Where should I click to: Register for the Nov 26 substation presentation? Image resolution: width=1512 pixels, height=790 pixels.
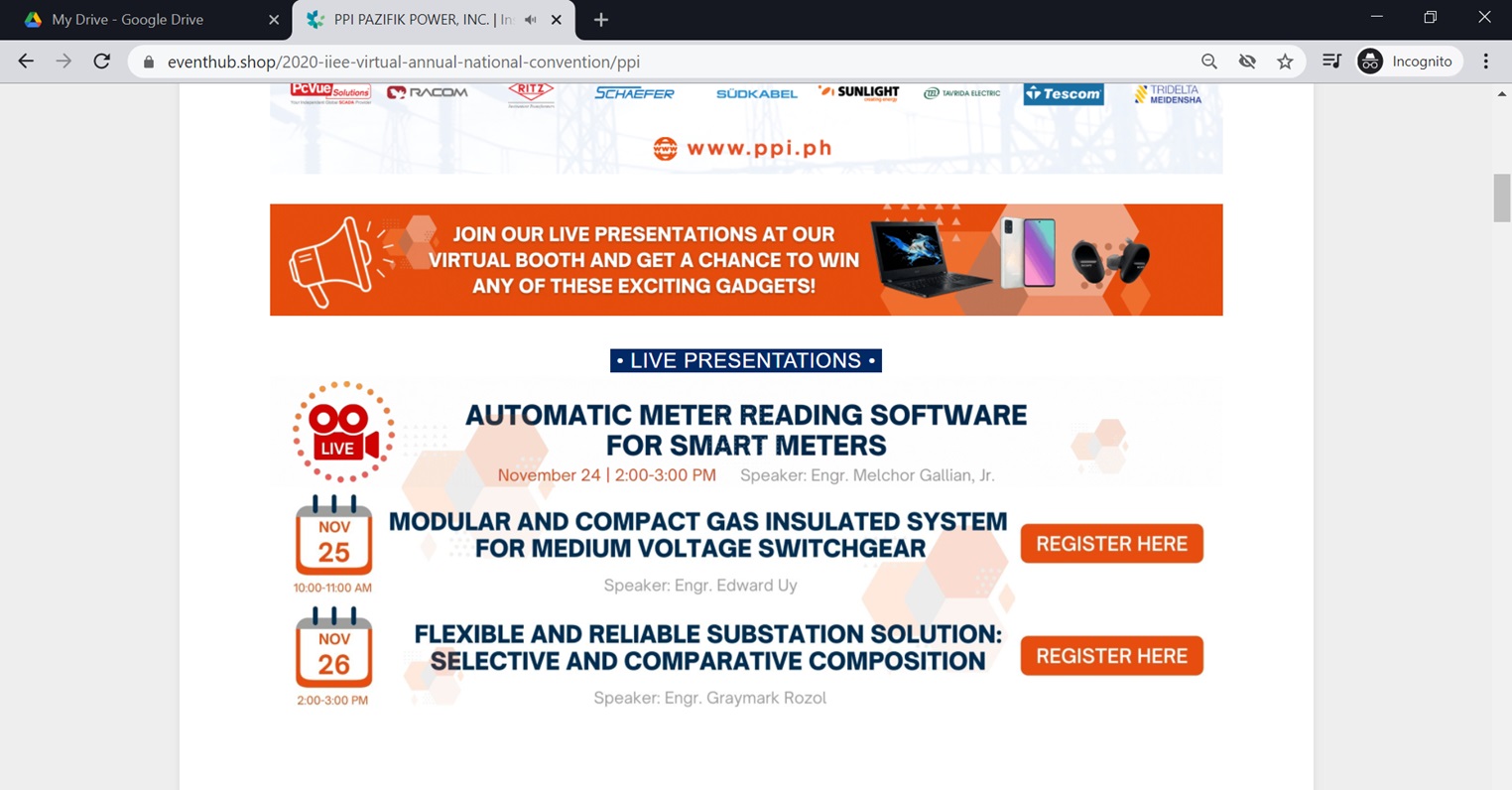[1111, 656]
